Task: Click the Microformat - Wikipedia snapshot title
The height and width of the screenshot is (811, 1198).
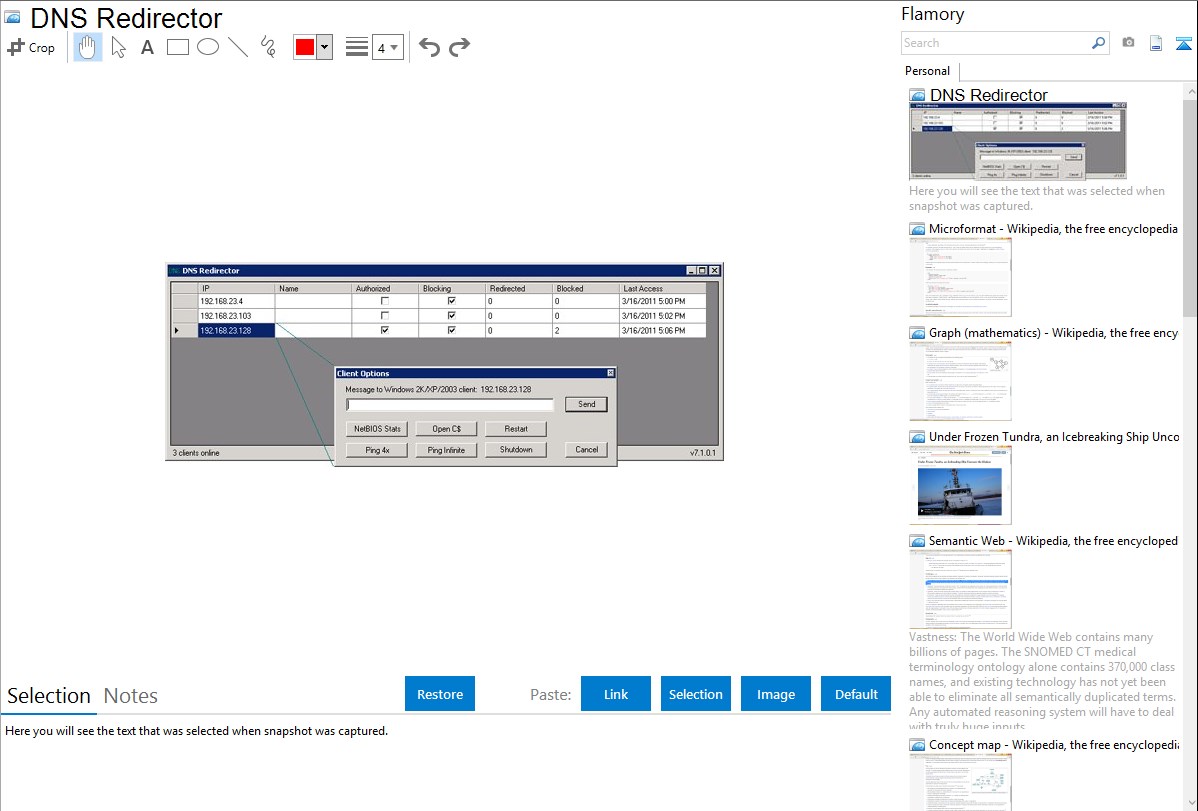Action: [x=1054, y=229]
